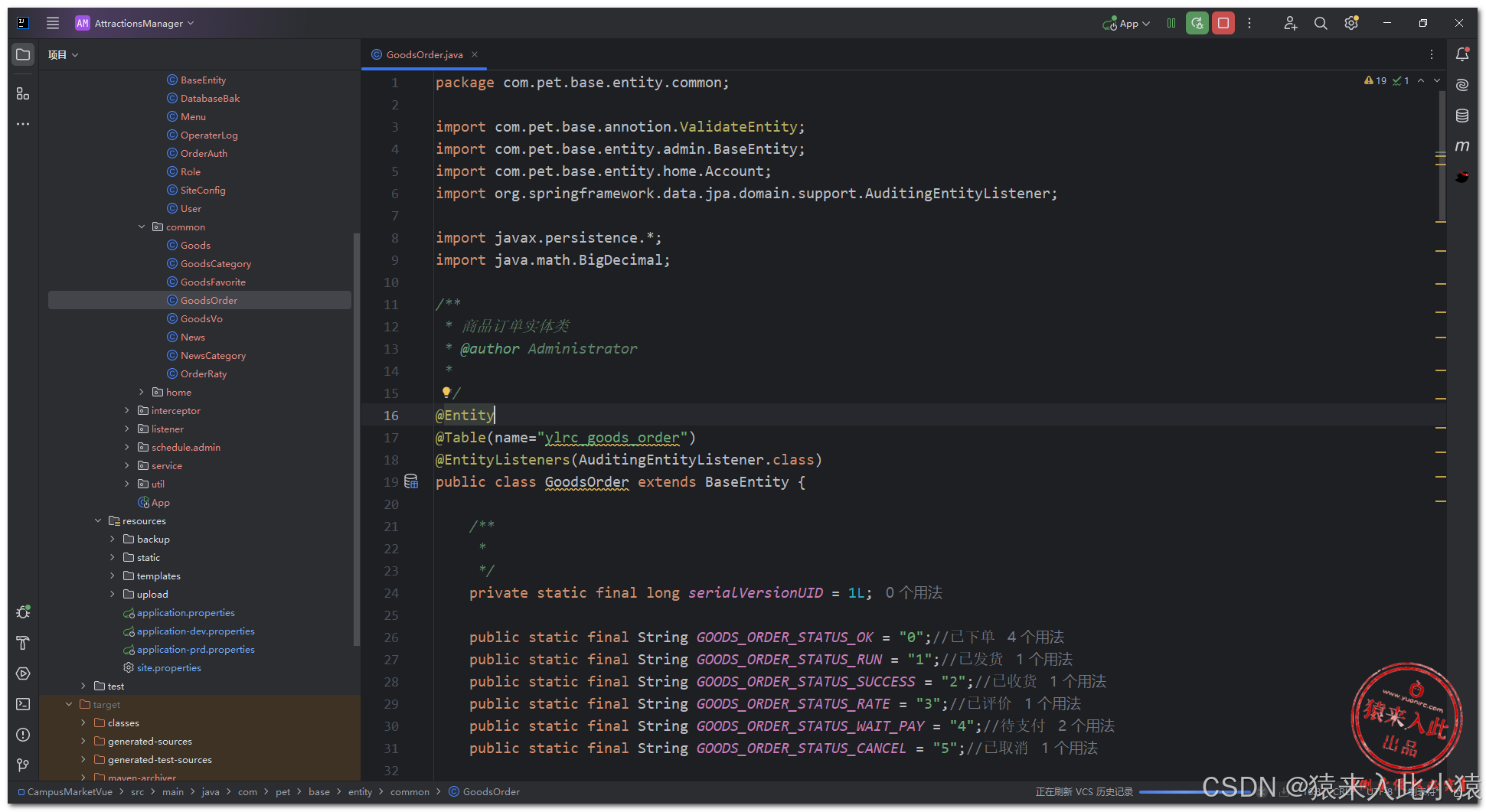Screen dimensions: 1486x812
Task: Click the entity breadcrumb segment
Action: 360,791
